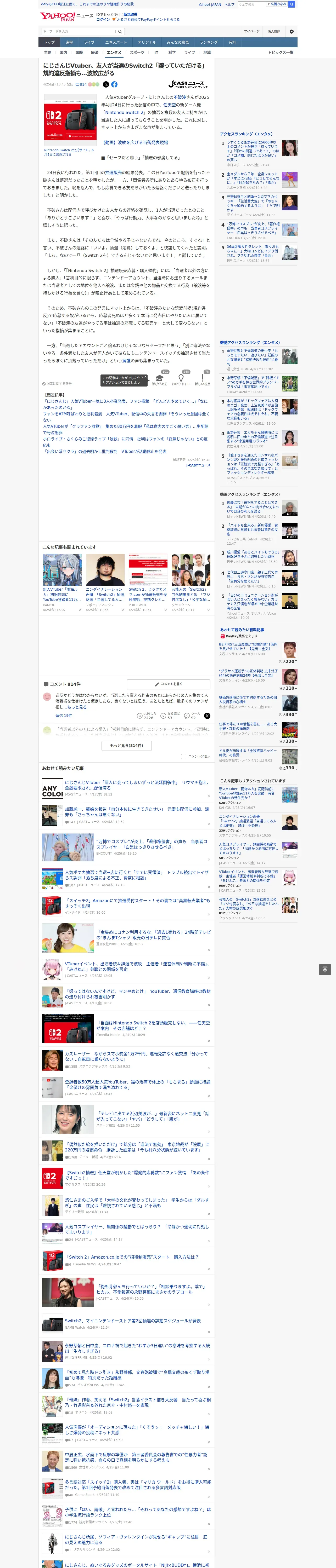Open the マイページ link

[252, 32]
